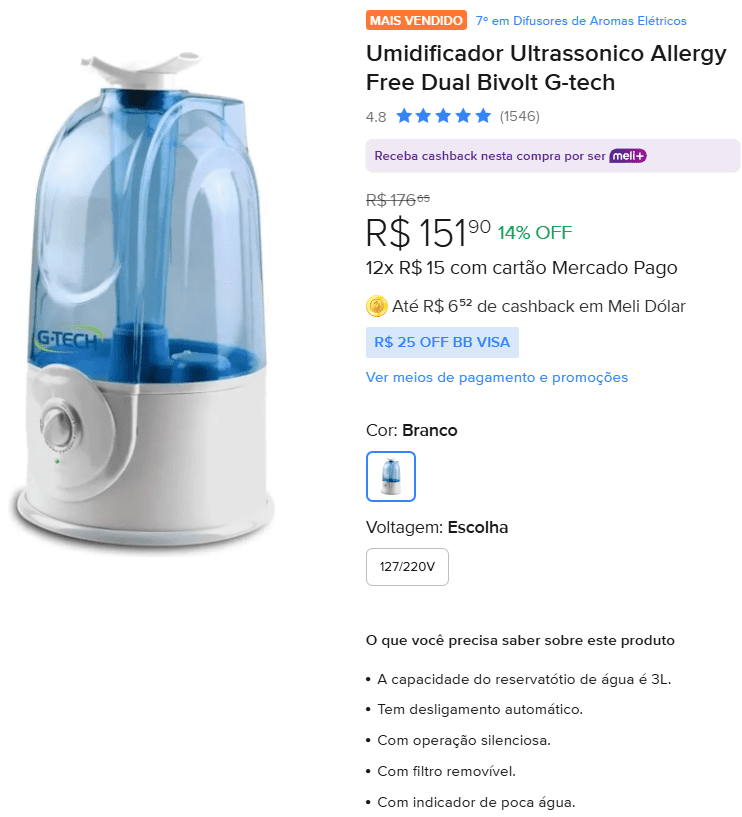Choose the Branco color thumbnail
The height and width of the screenshot is (817, 742).
tap(391, 476)
